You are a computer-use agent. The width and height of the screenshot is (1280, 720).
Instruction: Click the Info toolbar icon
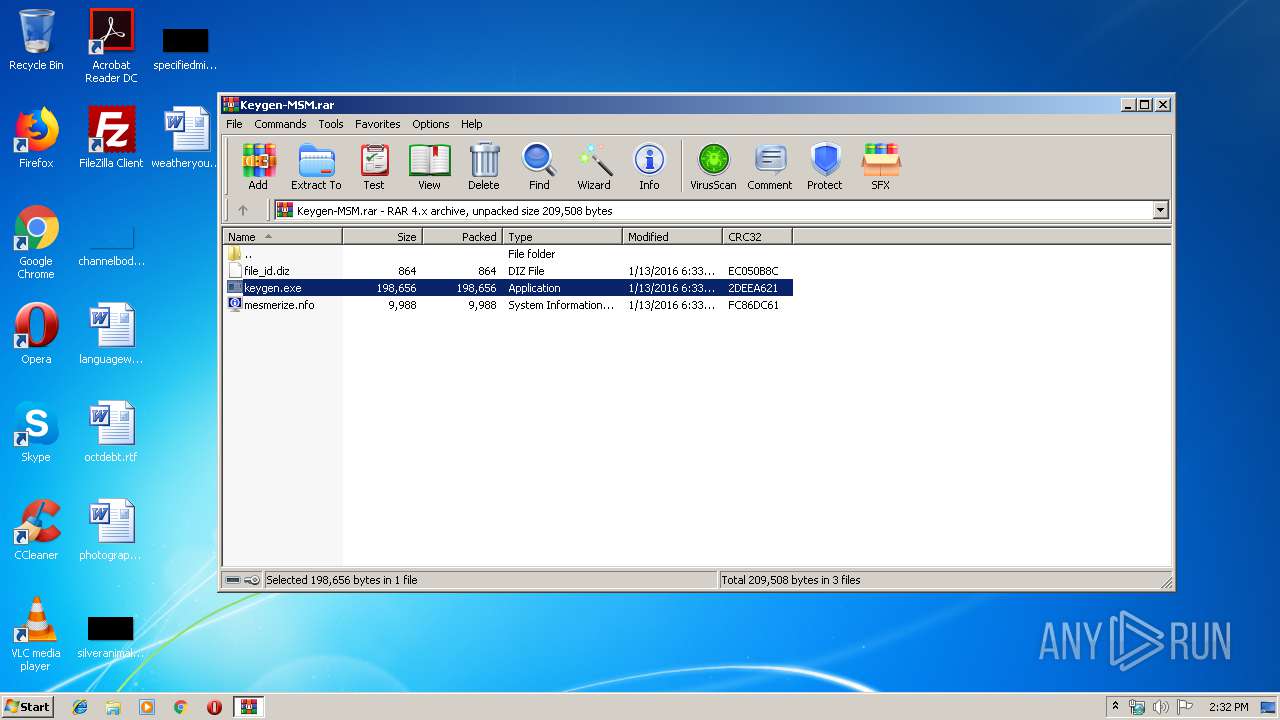coord(649,166)
